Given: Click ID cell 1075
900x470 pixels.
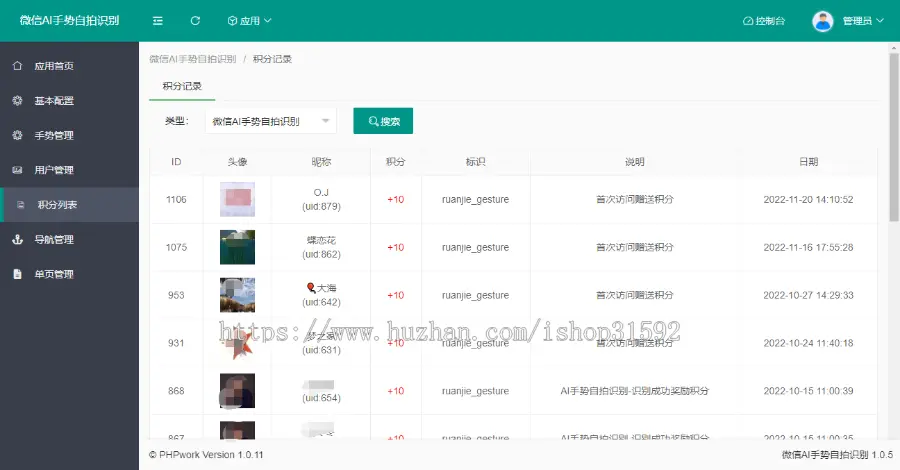Looking at the screenshot, I should pyautogui.click(x=176, y=247).
